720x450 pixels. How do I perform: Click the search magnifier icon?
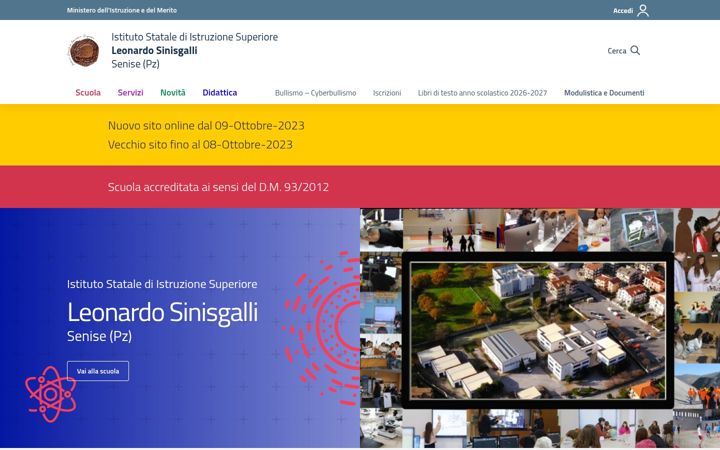635,50
